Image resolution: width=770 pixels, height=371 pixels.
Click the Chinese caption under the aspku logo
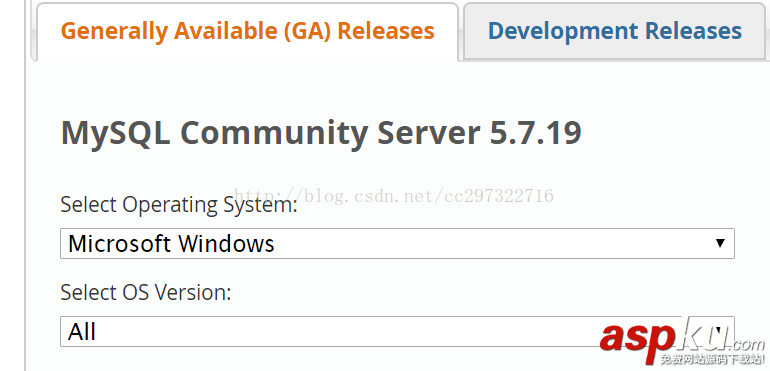[713, 359]
